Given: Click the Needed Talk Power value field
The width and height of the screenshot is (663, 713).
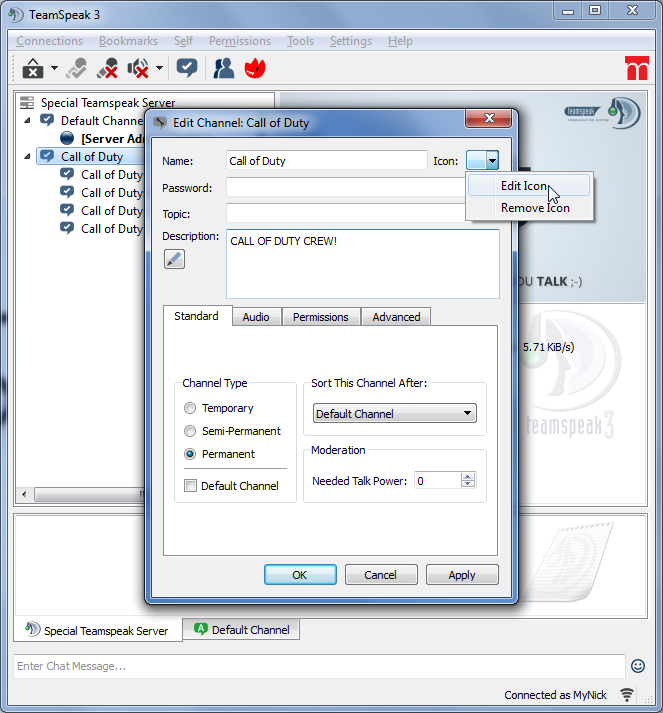Looking at the screenshot, I should pos(437,481).
